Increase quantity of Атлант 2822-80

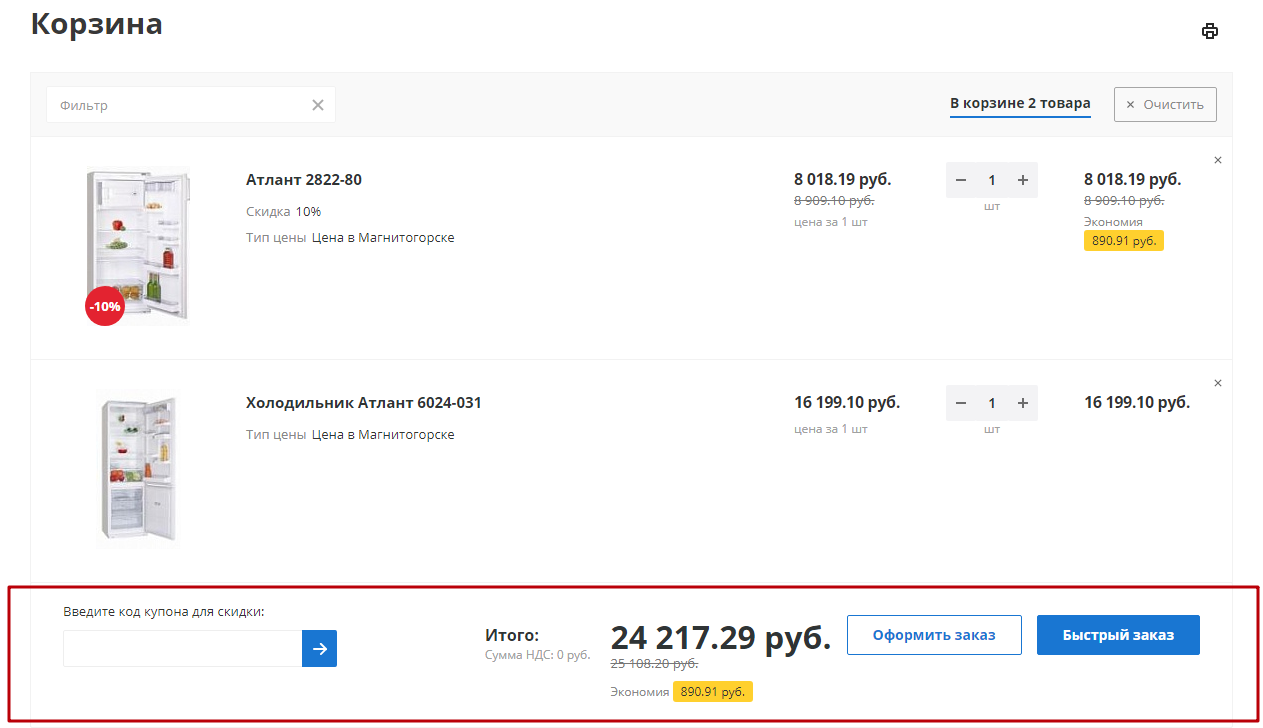coord(1022,180)
